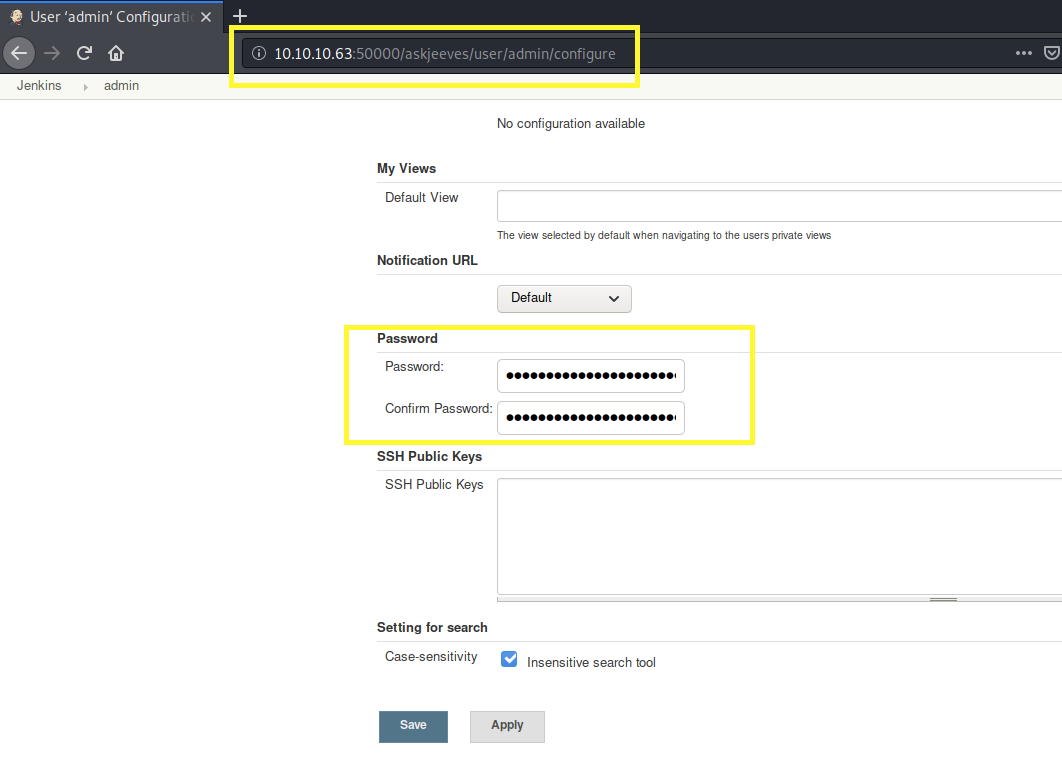The image size is (1062, 778).
Task: Open the page actions three-dot menu
Action: pos(1023,53)
